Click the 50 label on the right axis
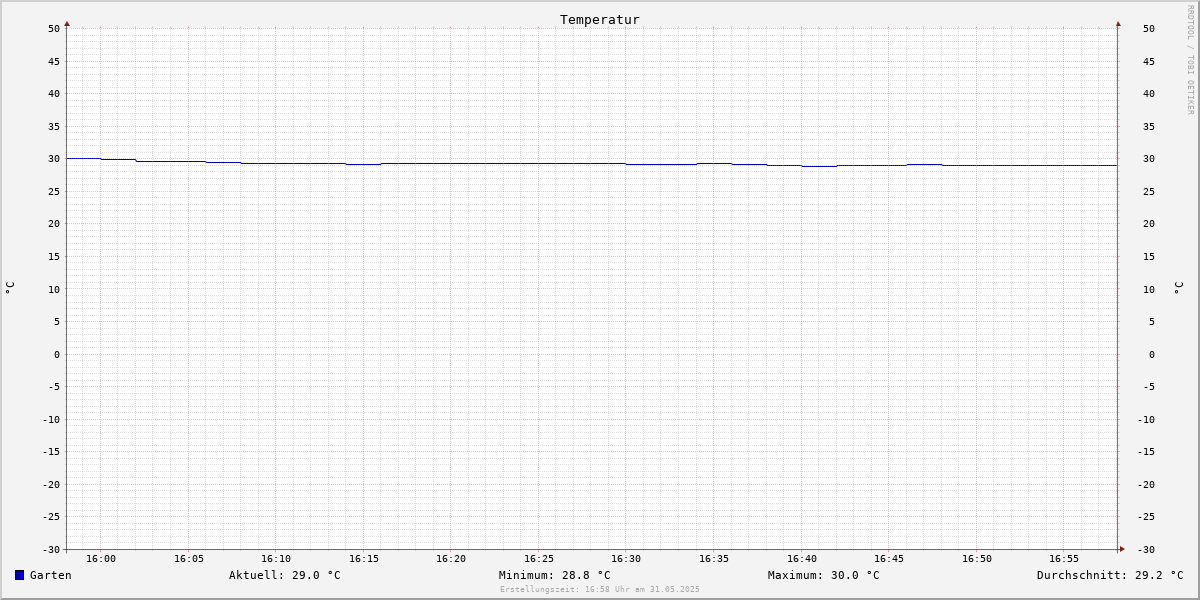 (x=1149, y=29)
